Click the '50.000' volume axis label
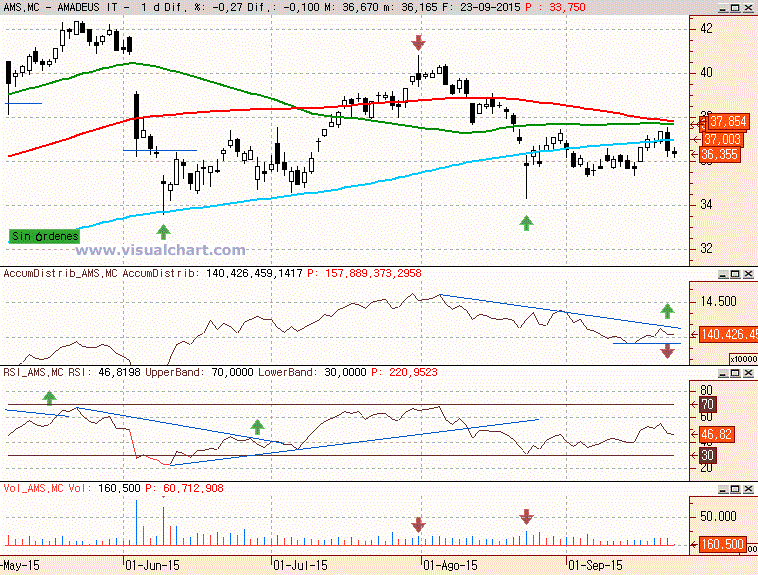 718,516
